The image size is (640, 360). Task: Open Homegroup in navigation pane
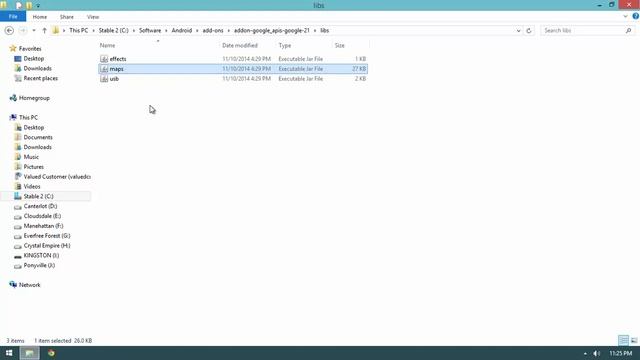tap(34, 98)
